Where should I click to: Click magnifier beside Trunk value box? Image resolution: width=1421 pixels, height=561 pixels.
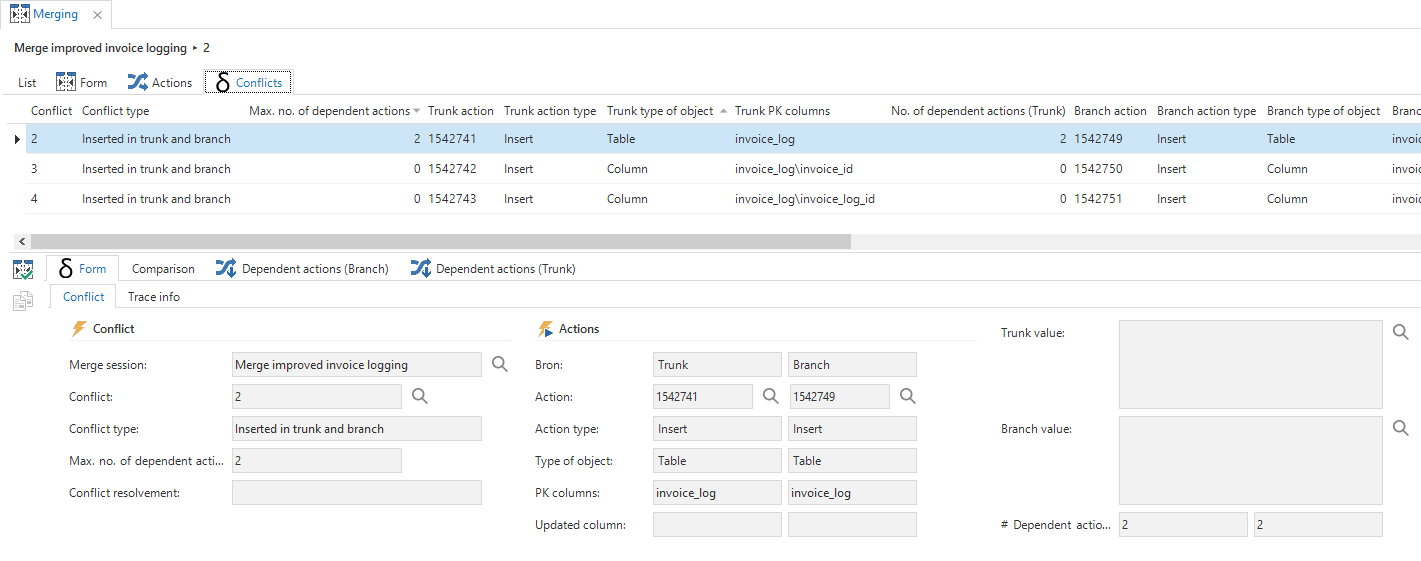(x=1401, y=333)
